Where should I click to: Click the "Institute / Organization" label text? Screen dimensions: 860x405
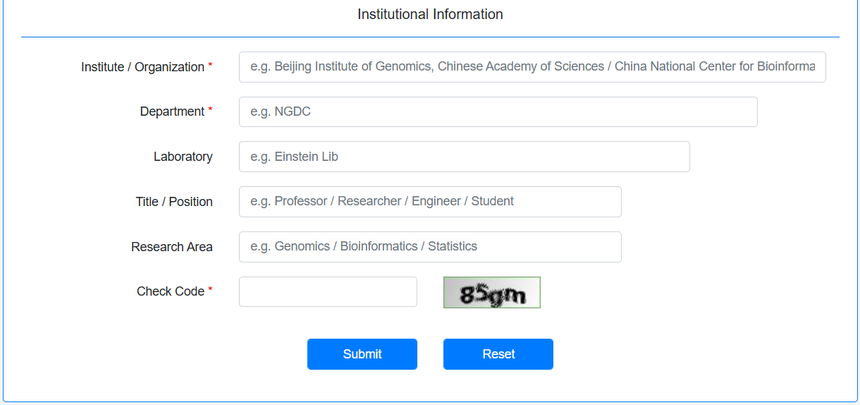142,67
